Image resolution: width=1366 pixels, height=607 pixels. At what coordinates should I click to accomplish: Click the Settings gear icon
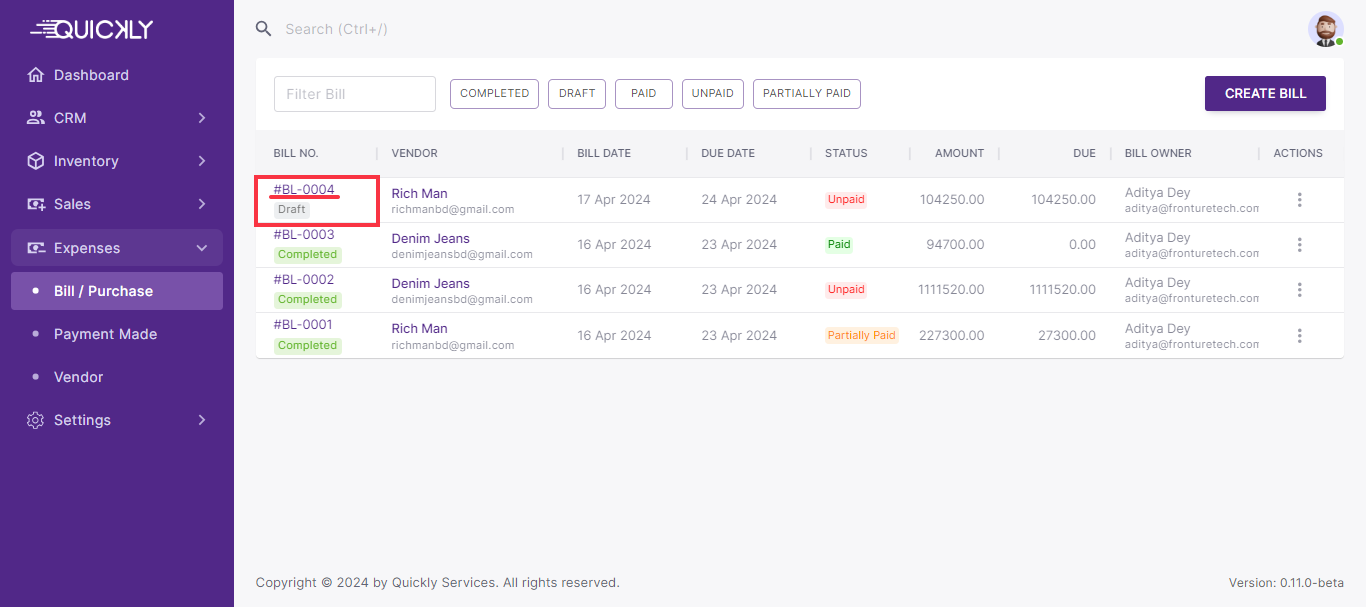(36, 420)
